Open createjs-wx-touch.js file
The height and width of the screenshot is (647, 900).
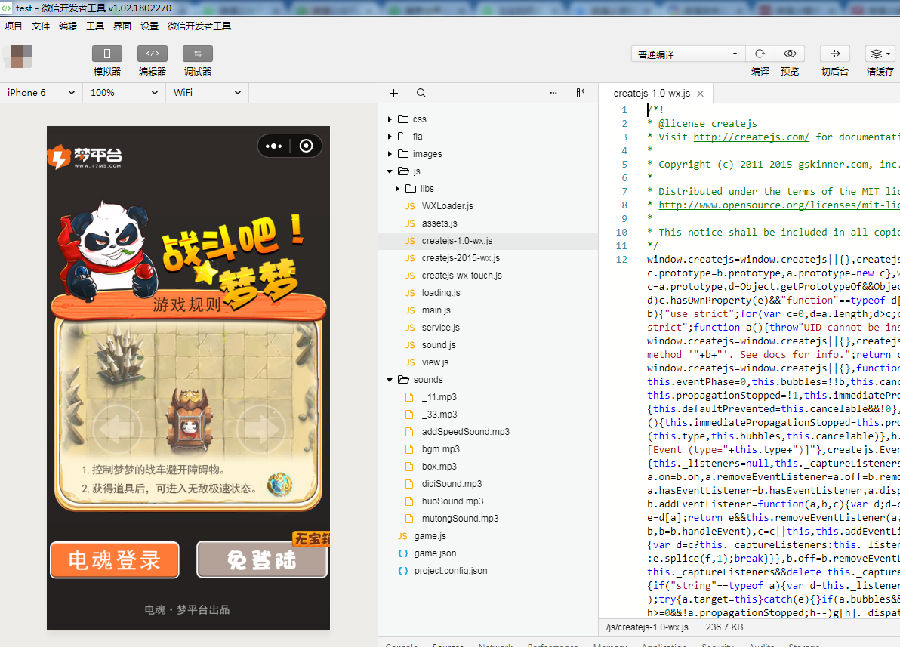point(461,275)
